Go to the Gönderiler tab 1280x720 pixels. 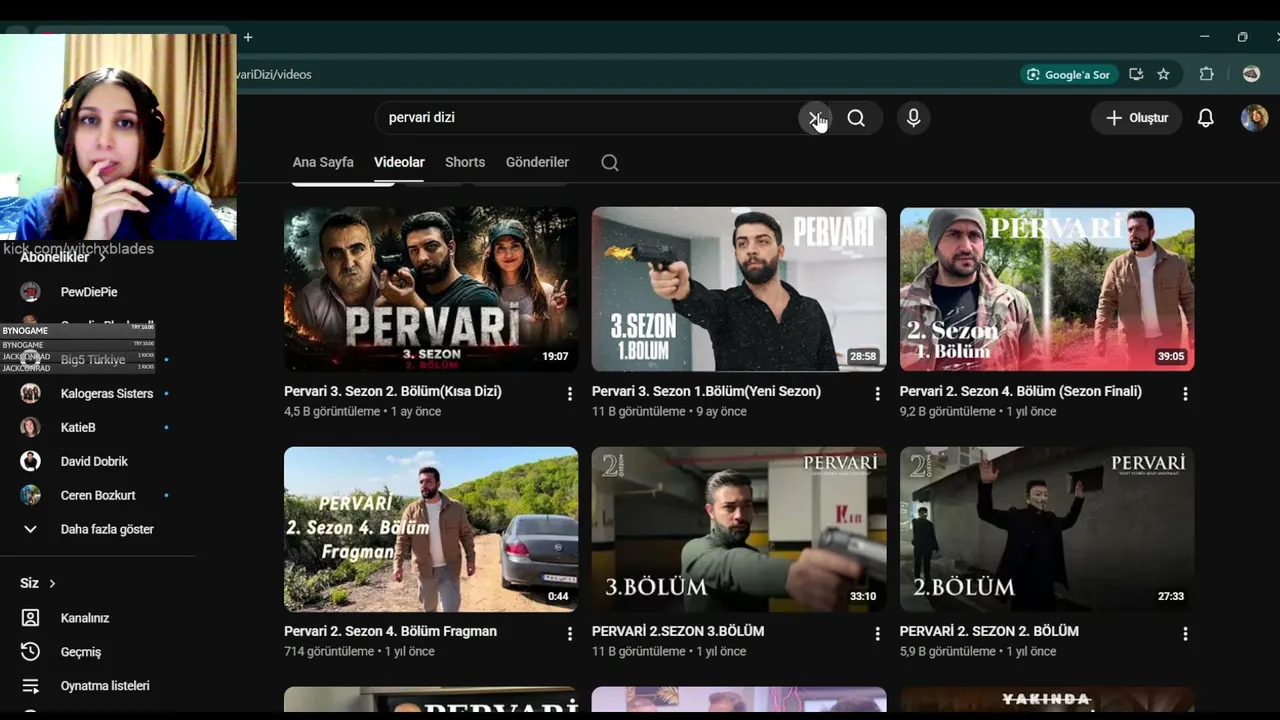click(537, 162)
